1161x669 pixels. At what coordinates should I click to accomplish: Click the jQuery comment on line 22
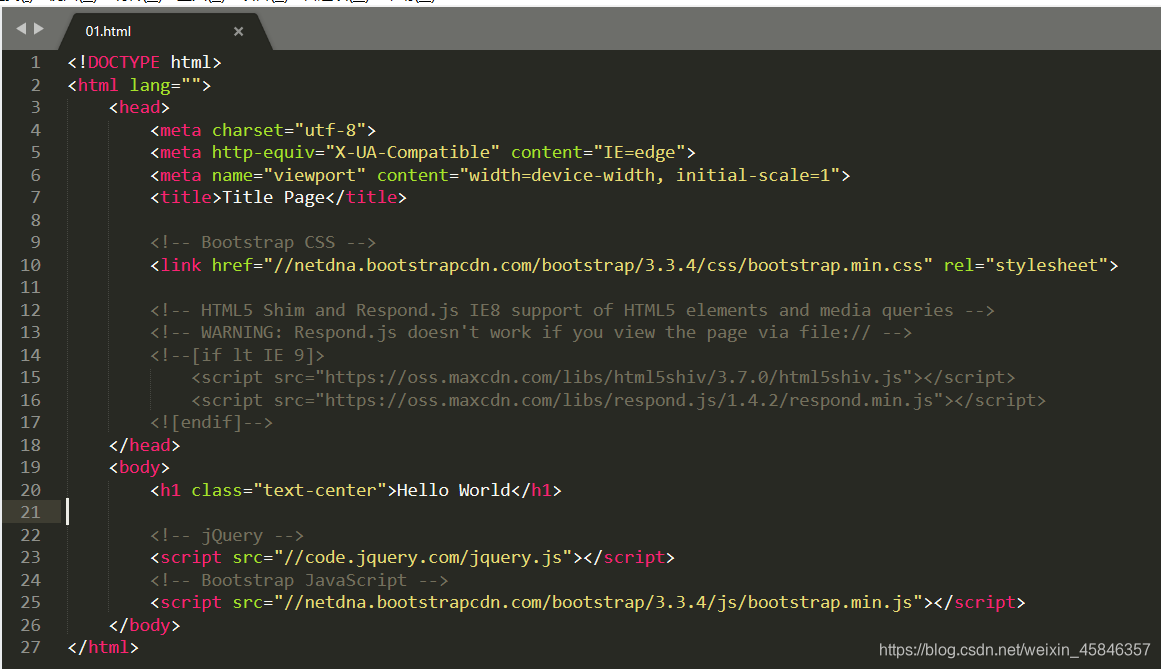[227, 535]
